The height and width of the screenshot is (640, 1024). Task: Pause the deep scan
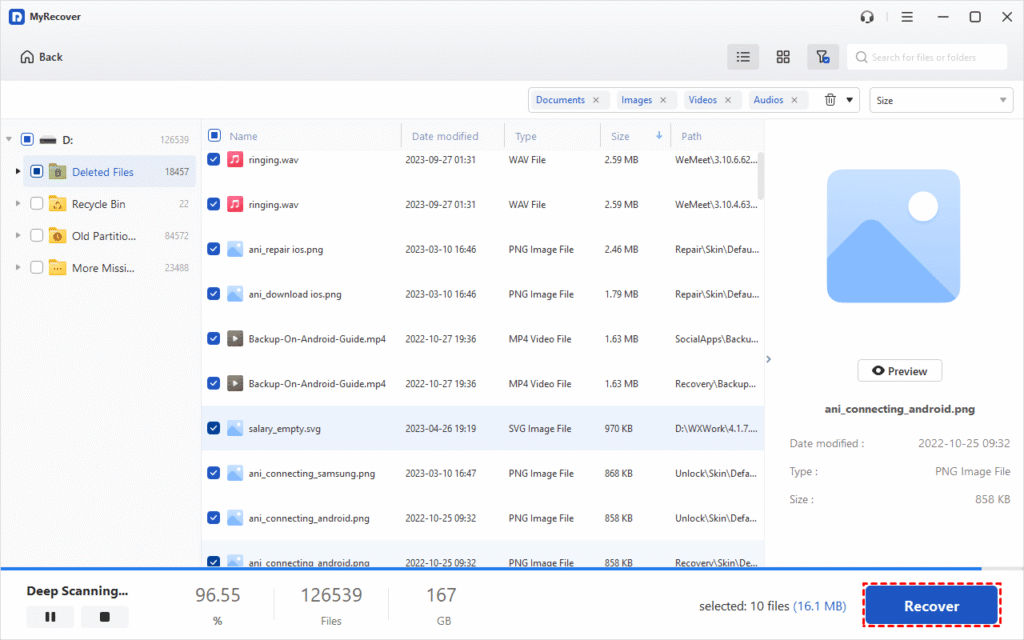50,616
